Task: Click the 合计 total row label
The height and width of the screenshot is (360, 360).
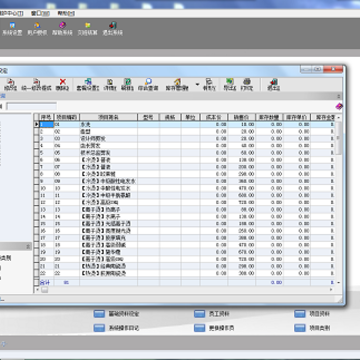Action: [x=45, y=282]
